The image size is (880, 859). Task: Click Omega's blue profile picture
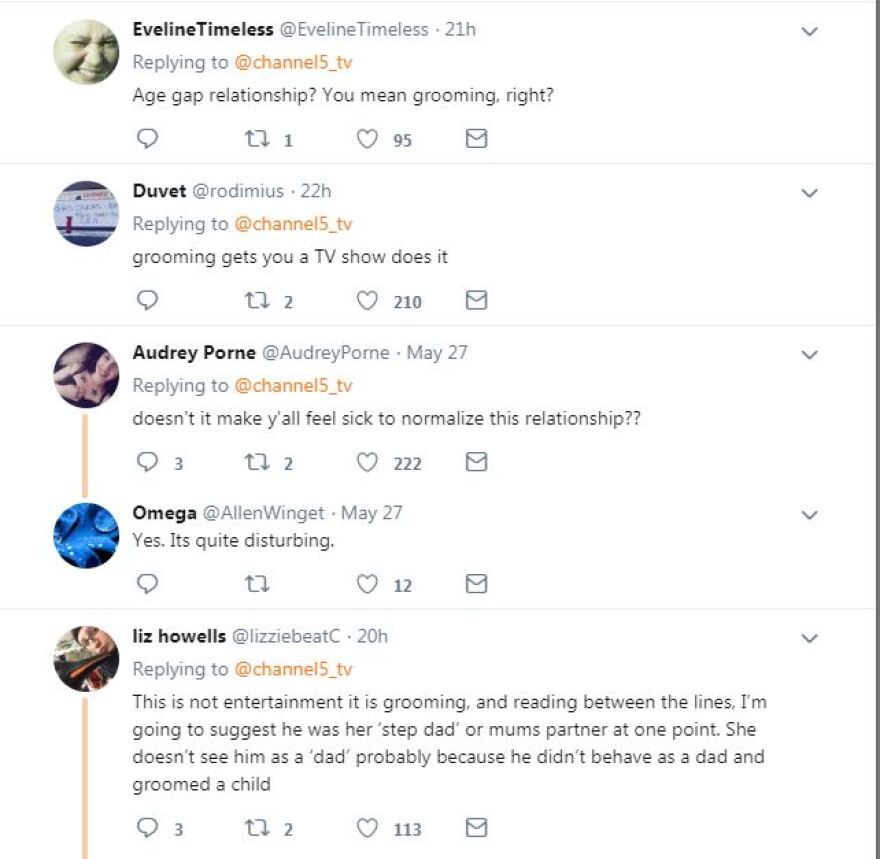[86, 535]
